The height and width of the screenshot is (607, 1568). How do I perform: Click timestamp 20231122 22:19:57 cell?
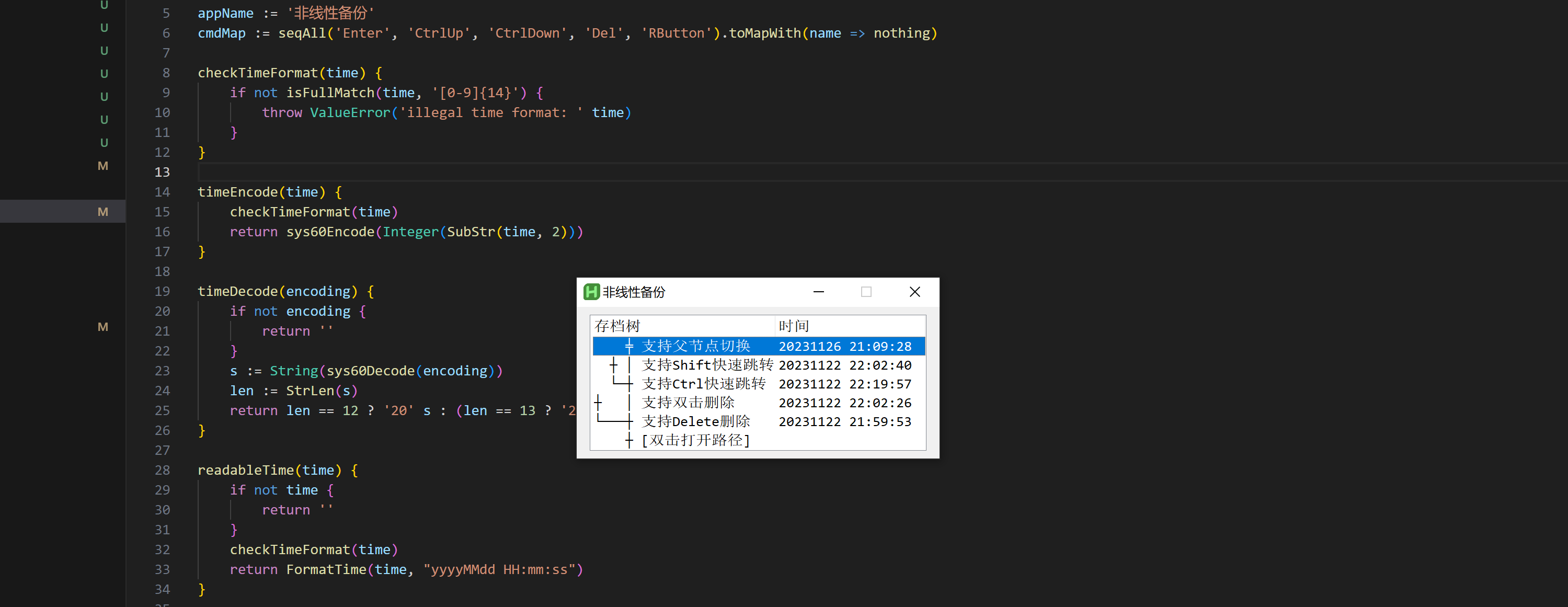click(x=845, y=384)
